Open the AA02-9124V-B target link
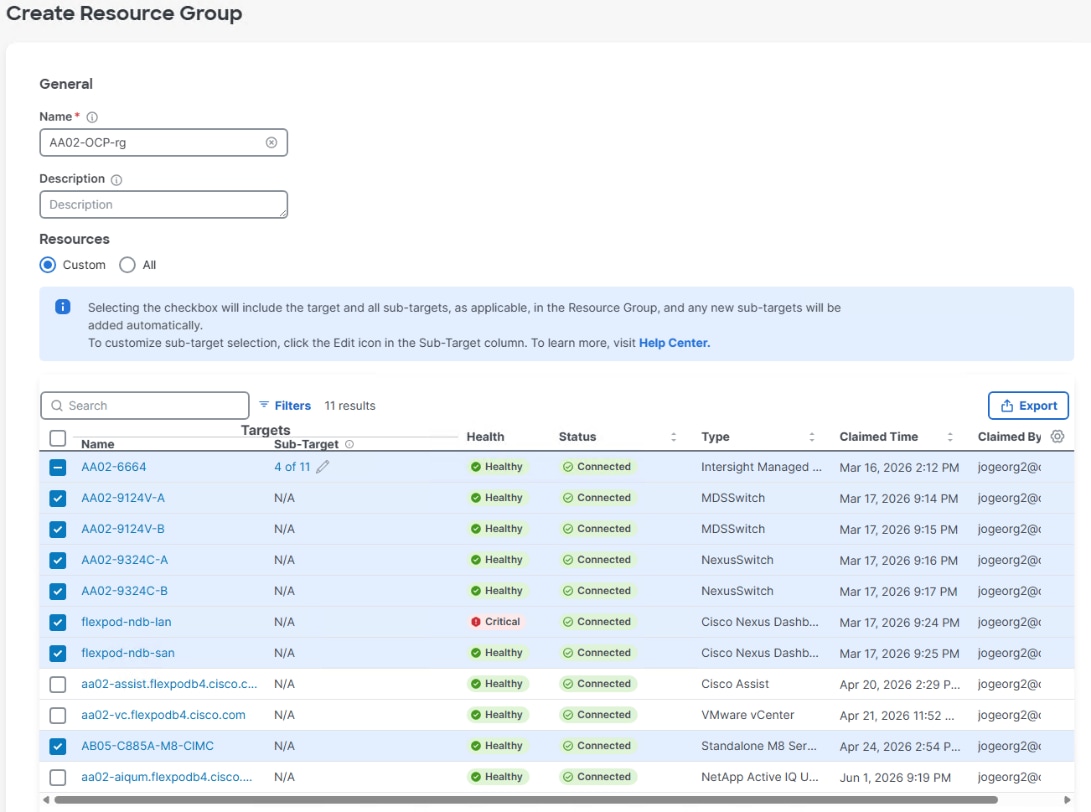 [122, 529]
